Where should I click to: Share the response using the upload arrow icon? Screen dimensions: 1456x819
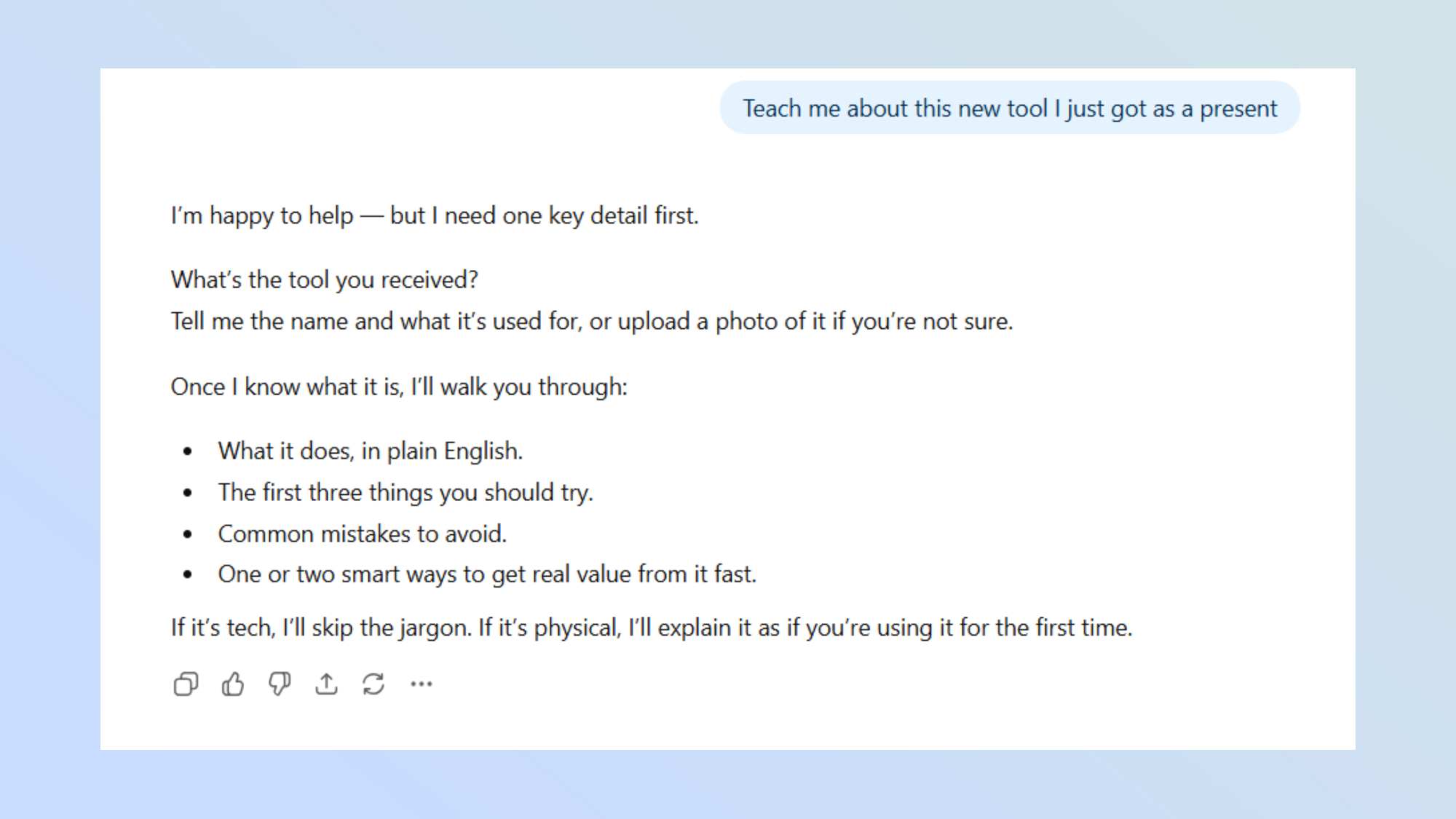click(326, 684)
